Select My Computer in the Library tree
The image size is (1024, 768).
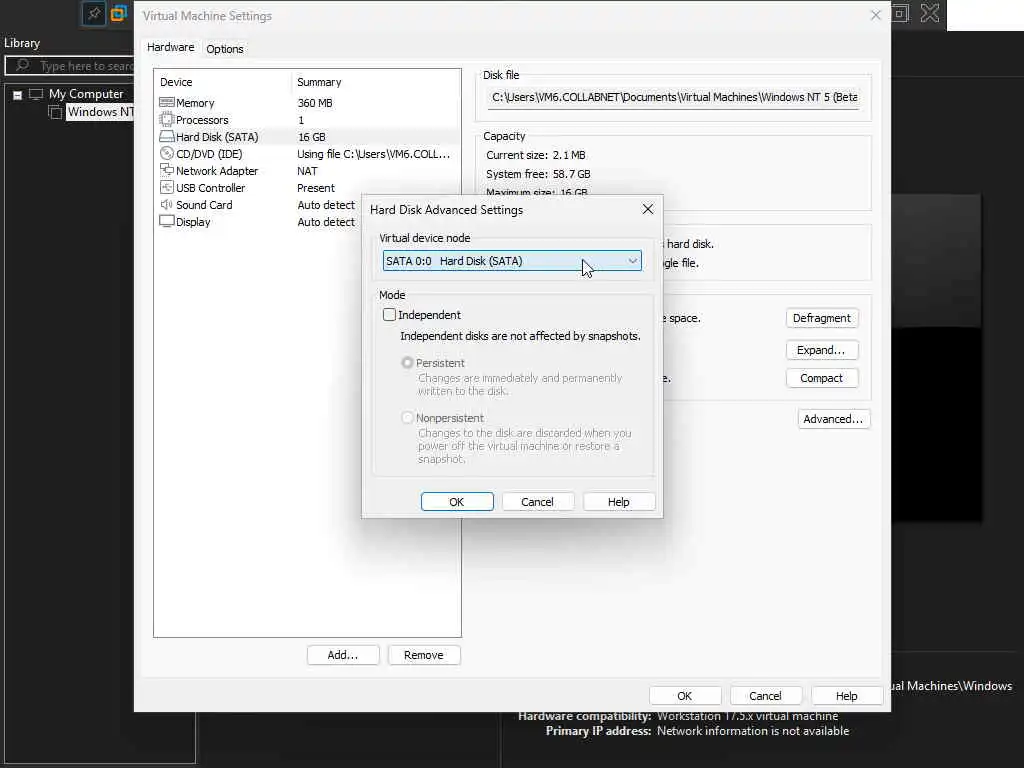[x=86, y=94]
